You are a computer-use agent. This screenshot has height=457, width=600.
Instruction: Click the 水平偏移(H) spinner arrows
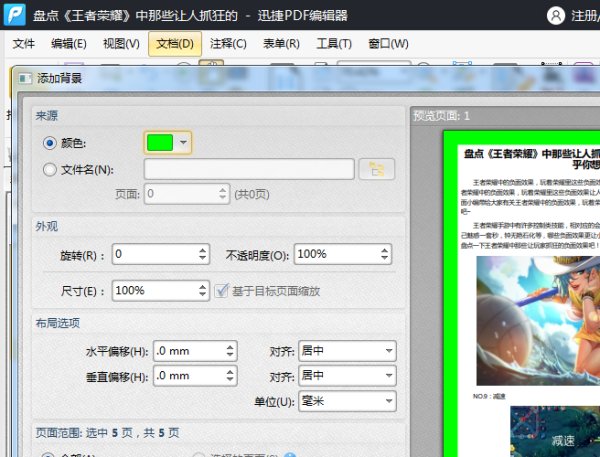(x=230, y=351)
